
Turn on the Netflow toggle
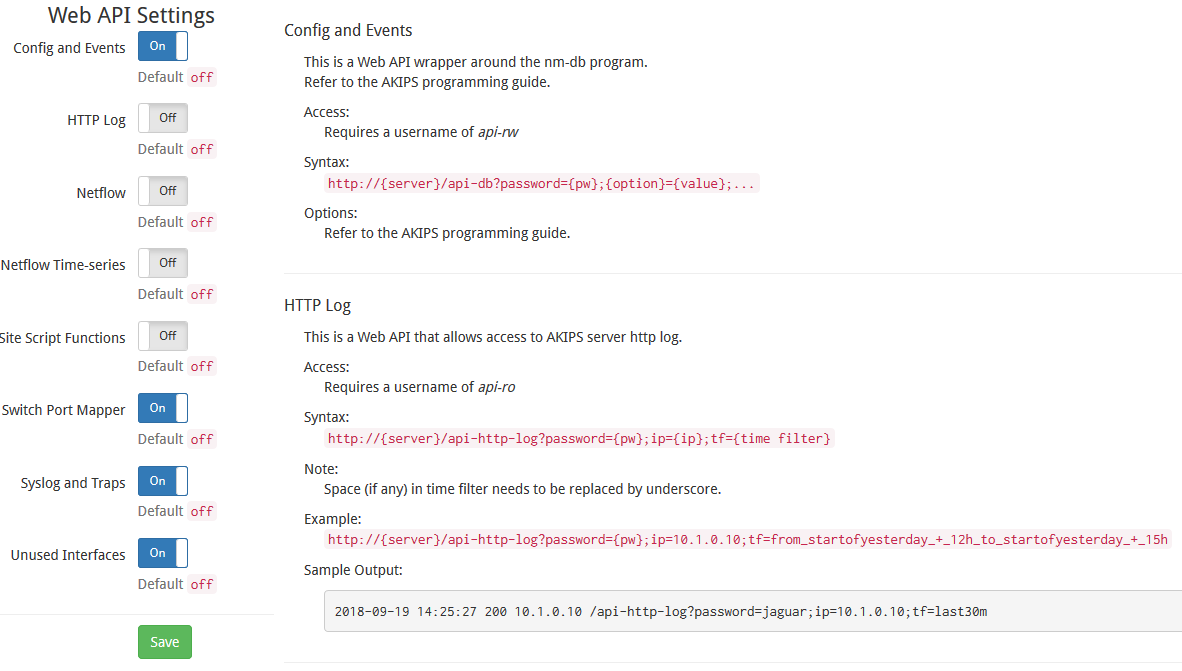tap(163, 191)
